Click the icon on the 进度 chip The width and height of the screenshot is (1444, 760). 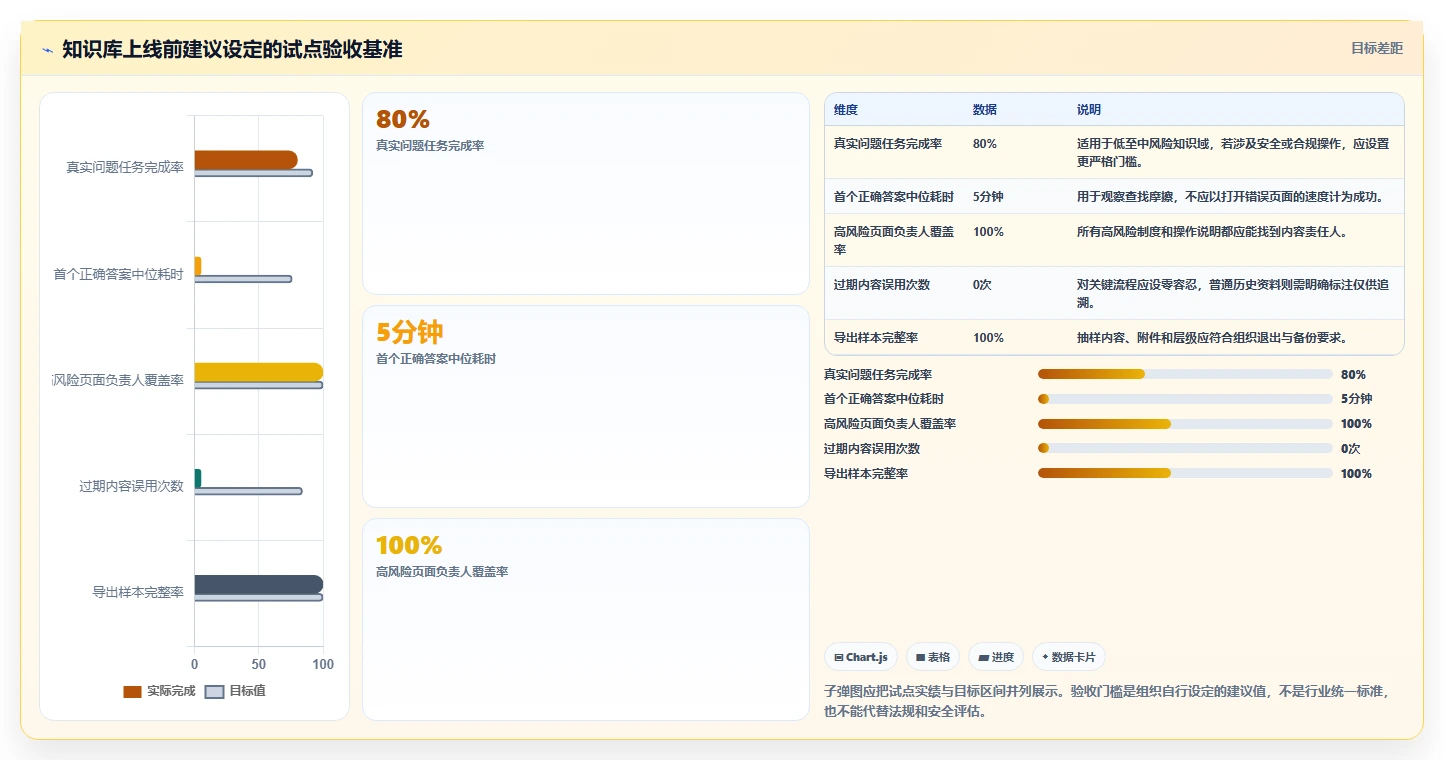point(983,657)
